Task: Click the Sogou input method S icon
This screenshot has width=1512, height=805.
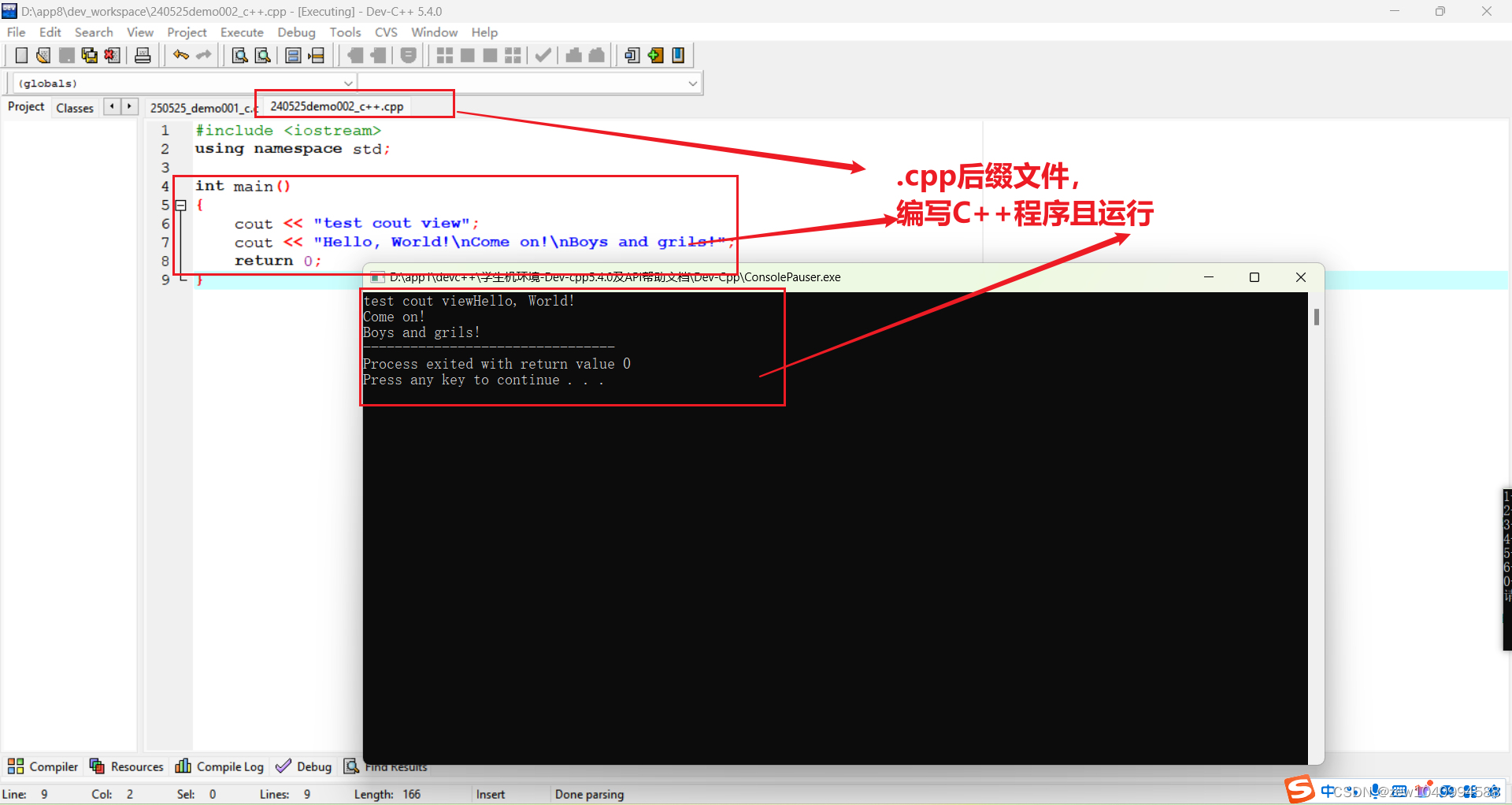Action: (1300, 789)
